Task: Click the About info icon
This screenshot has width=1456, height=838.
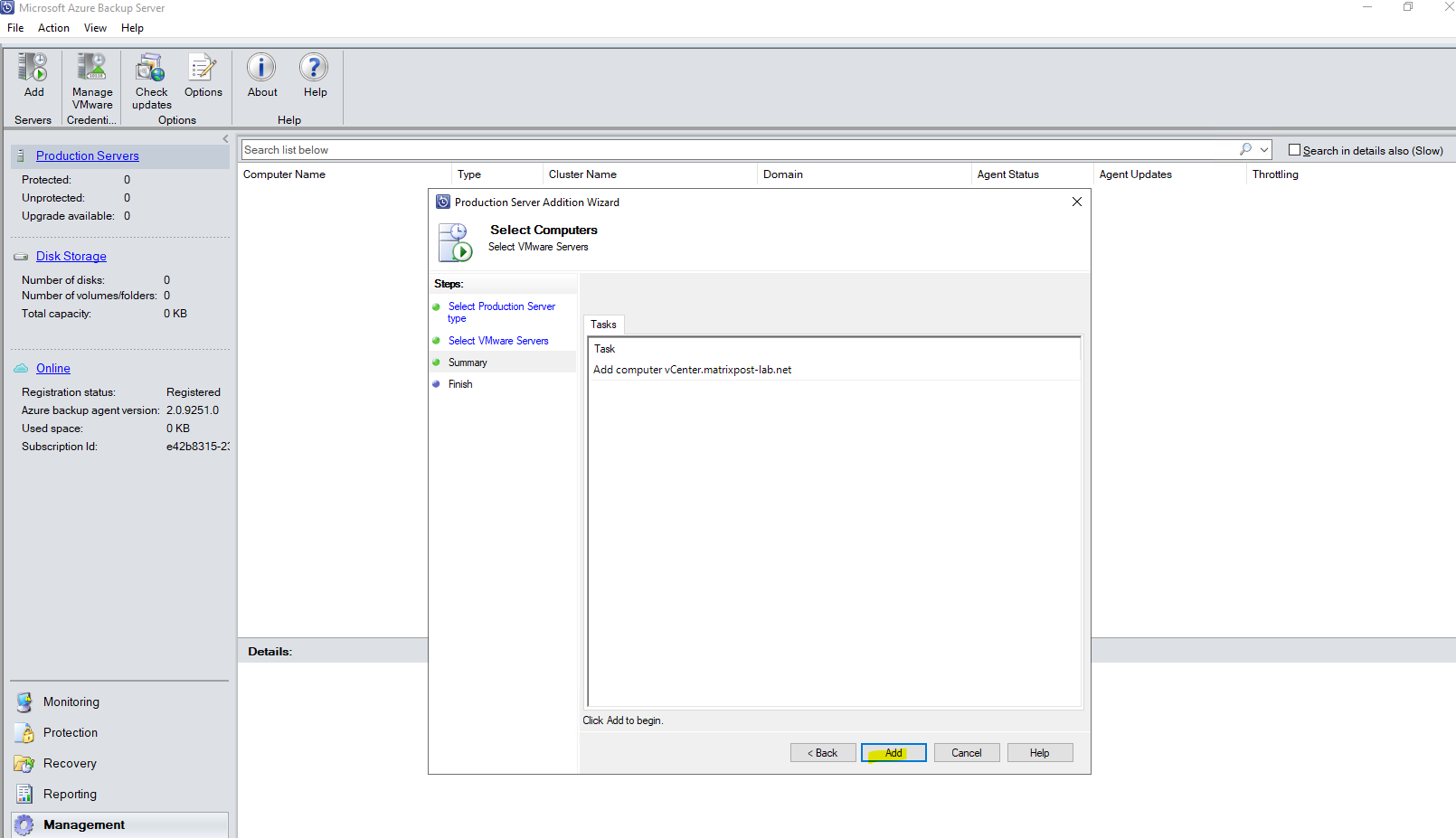Action: coord(262,67)
